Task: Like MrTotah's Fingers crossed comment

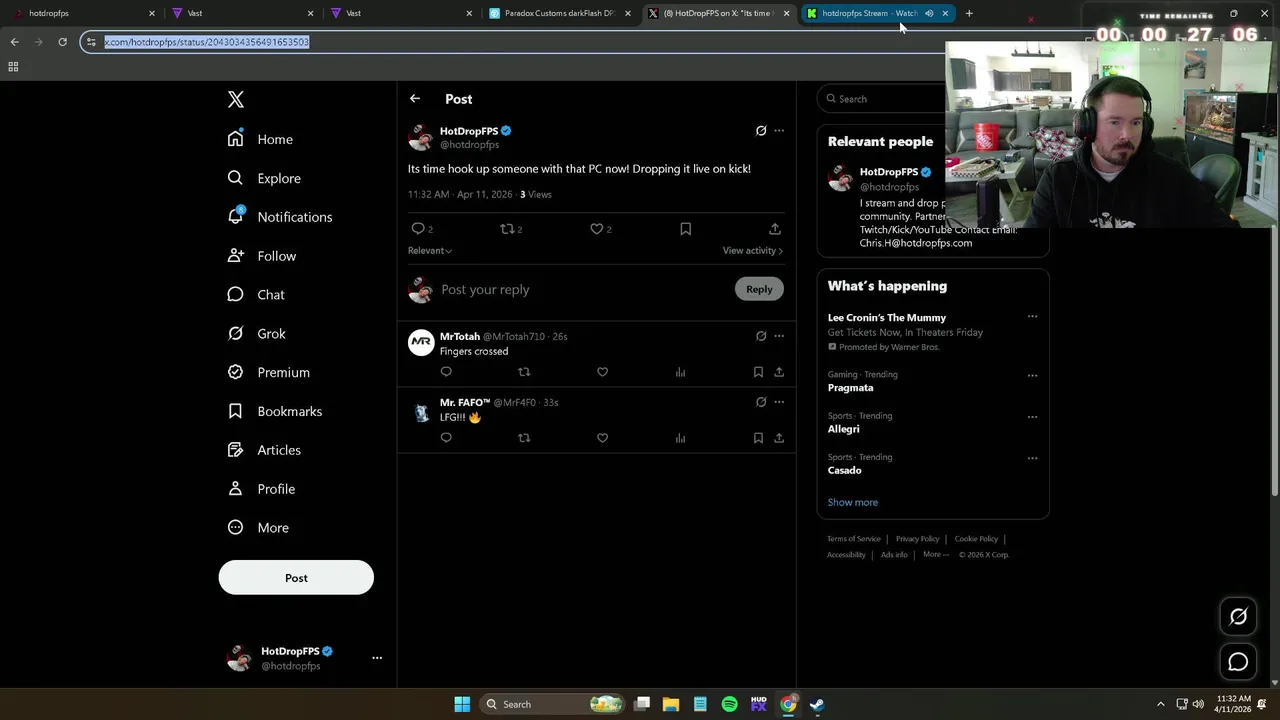Action: pos(602,372)
